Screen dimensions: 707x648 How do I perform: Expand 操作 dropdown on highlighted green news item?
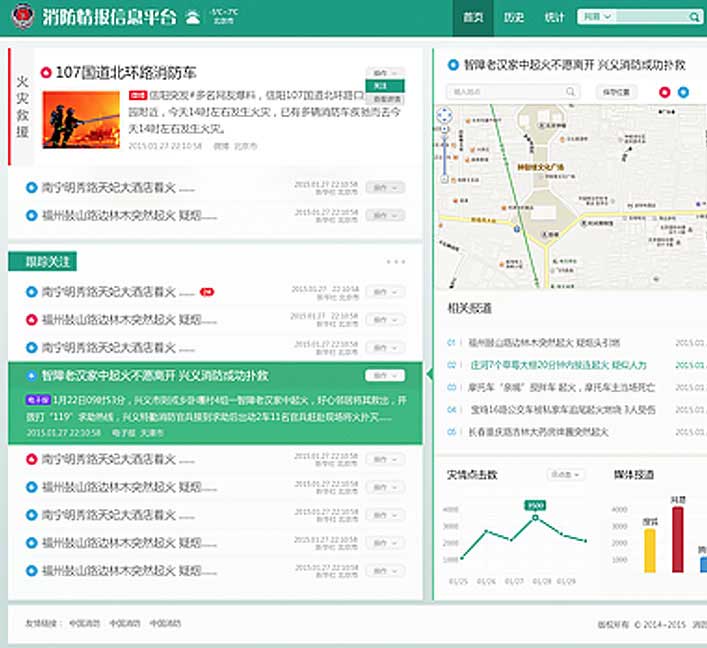pos(385,376)
